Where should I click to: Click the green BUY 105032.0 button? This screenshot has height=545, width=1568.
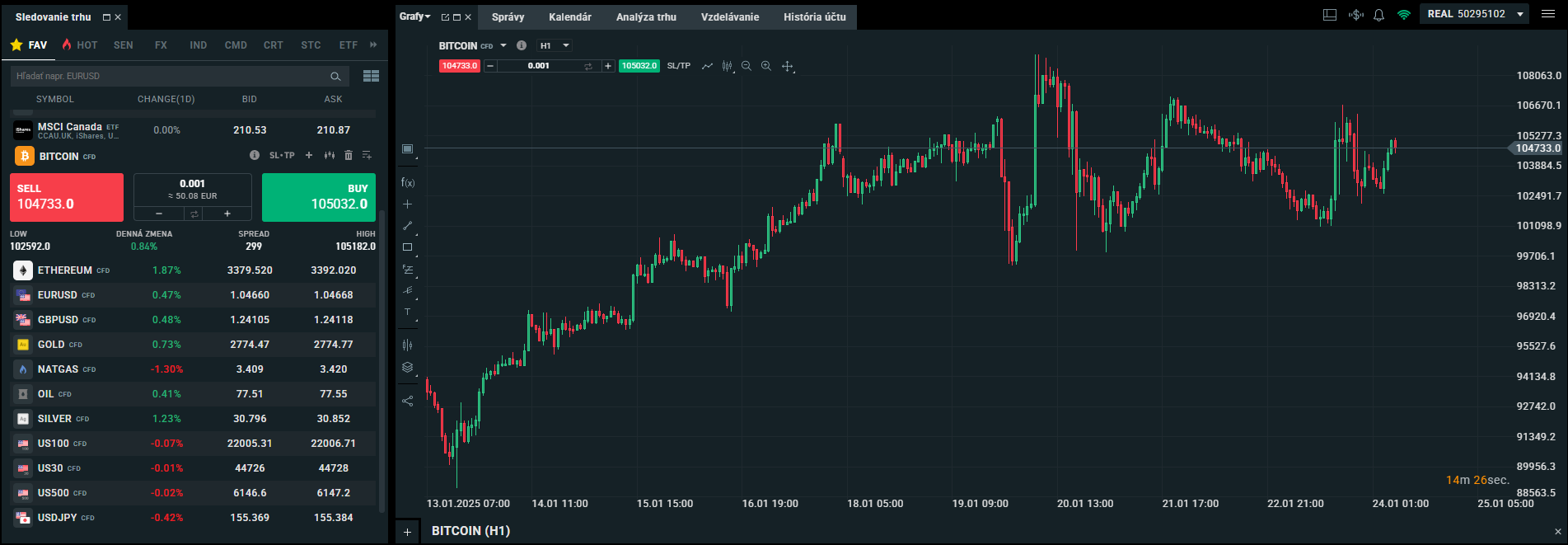(319, 197)
